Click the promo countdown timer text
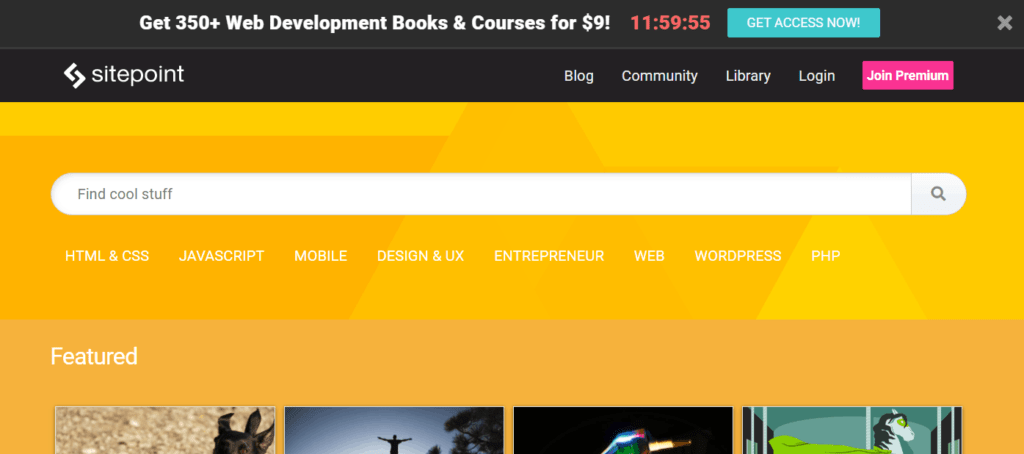Viewport: 1024px width, 454px height. [670, 23]
